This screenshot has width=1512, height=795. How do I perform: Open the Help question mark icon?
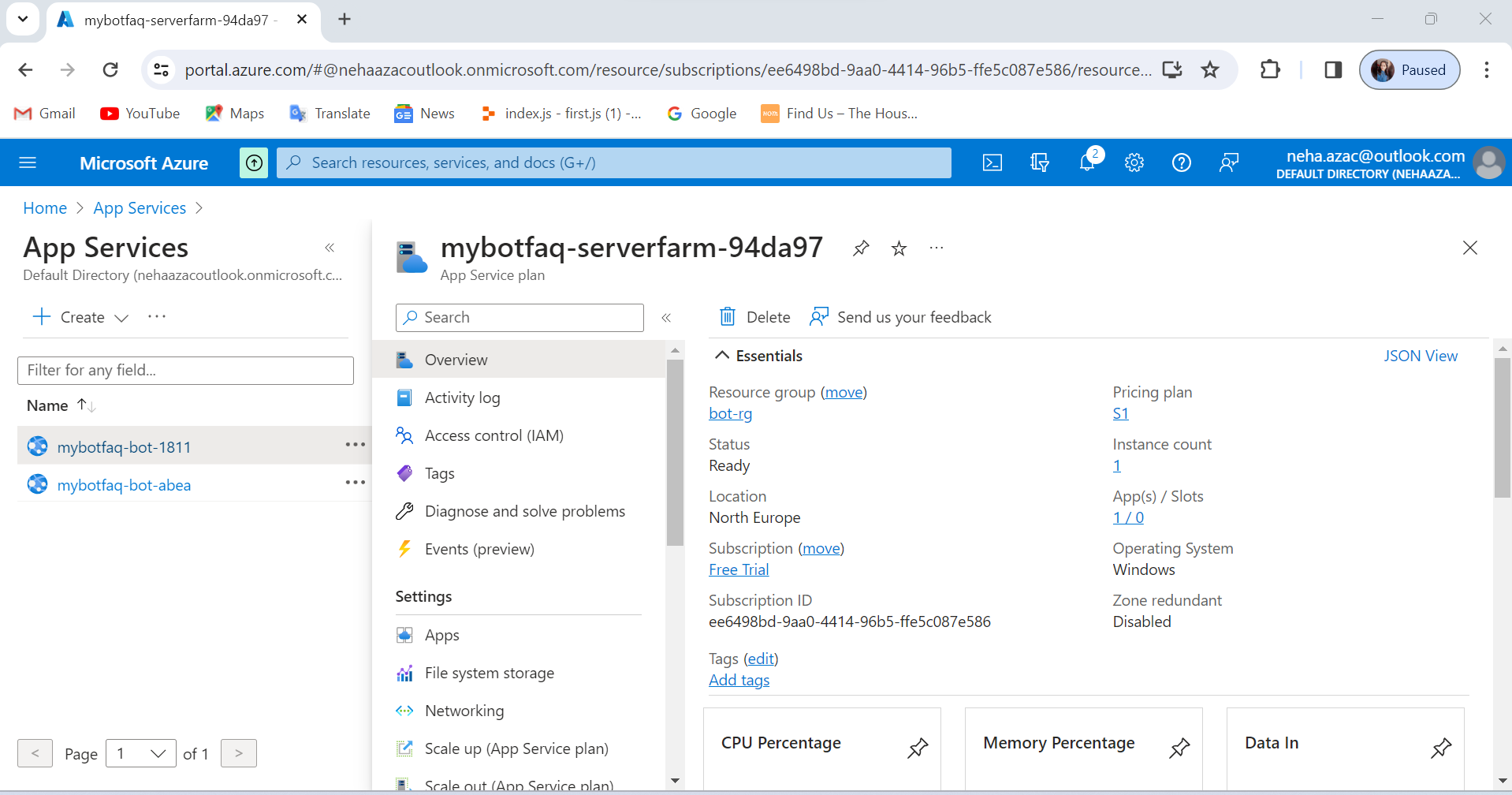1181,162
